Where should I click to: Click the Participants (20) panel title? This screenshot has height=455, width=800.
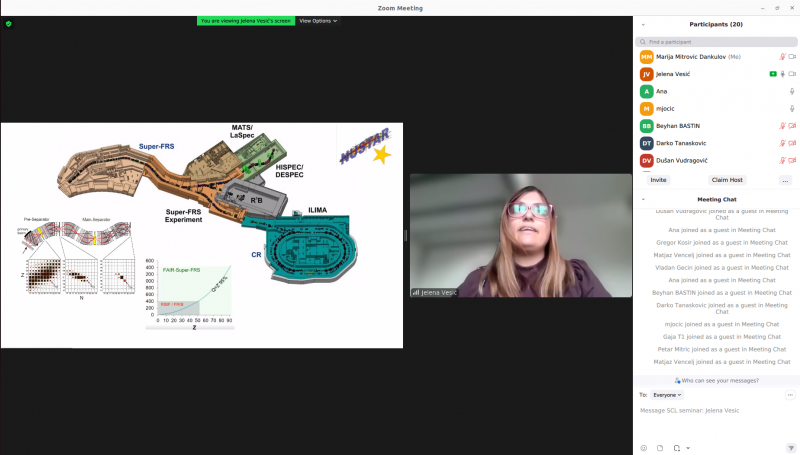716,24
